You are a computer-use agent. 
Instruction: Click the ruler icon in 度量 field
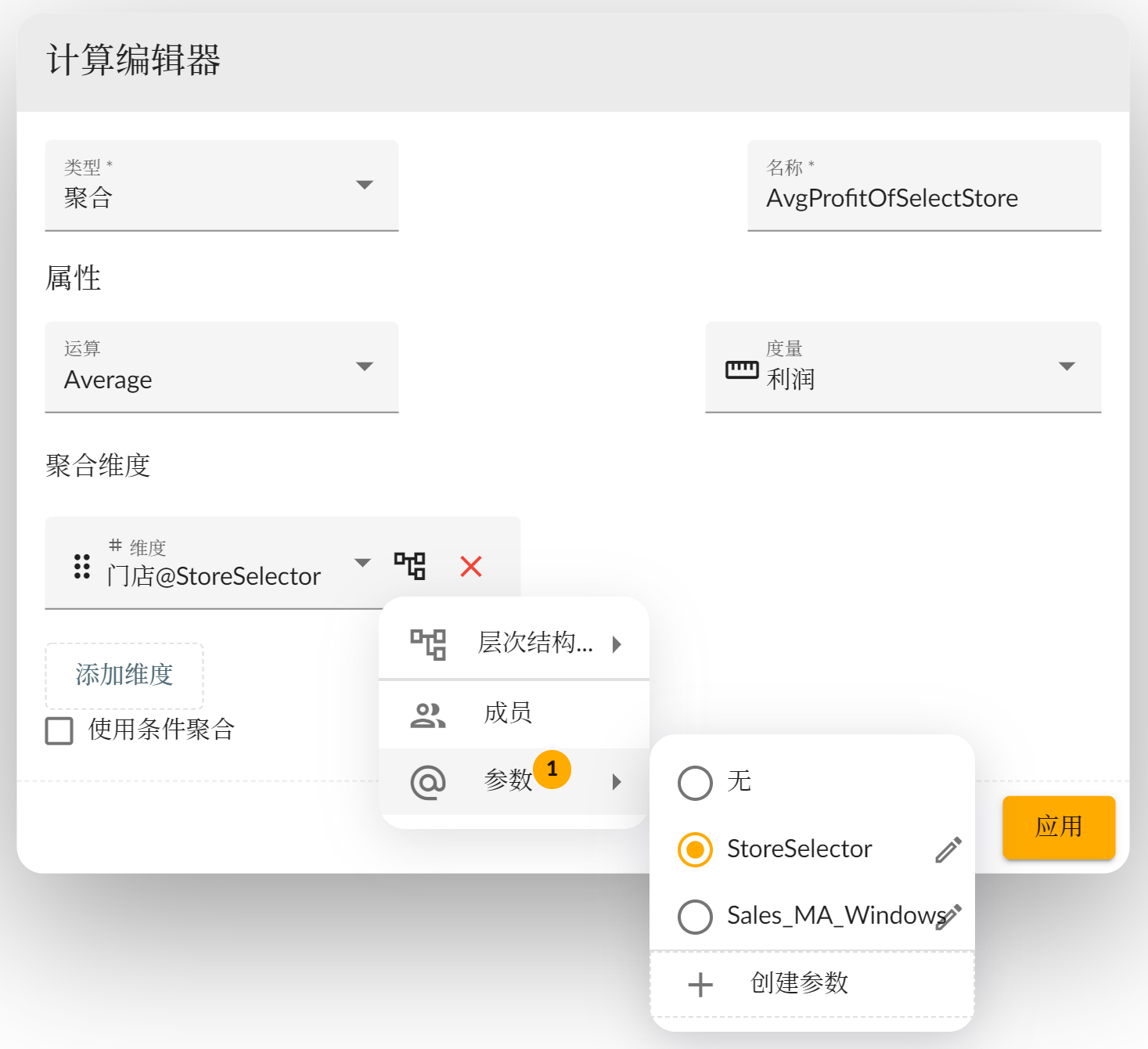741,369
